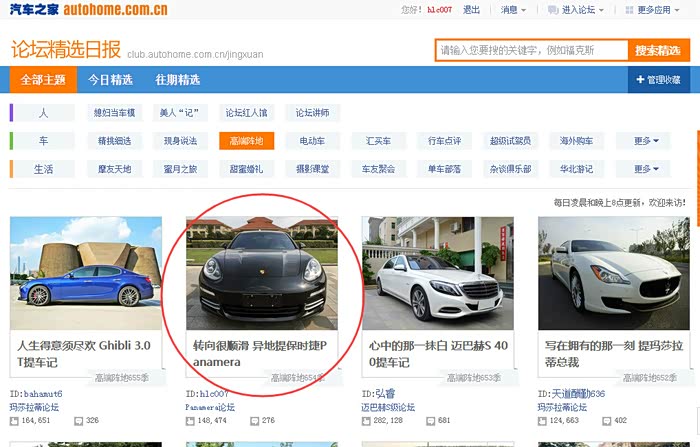This screenshot has width=700, height=447.
Task: Open the white Maybach S400 thumbnail
Action: [x=438, y=273]
